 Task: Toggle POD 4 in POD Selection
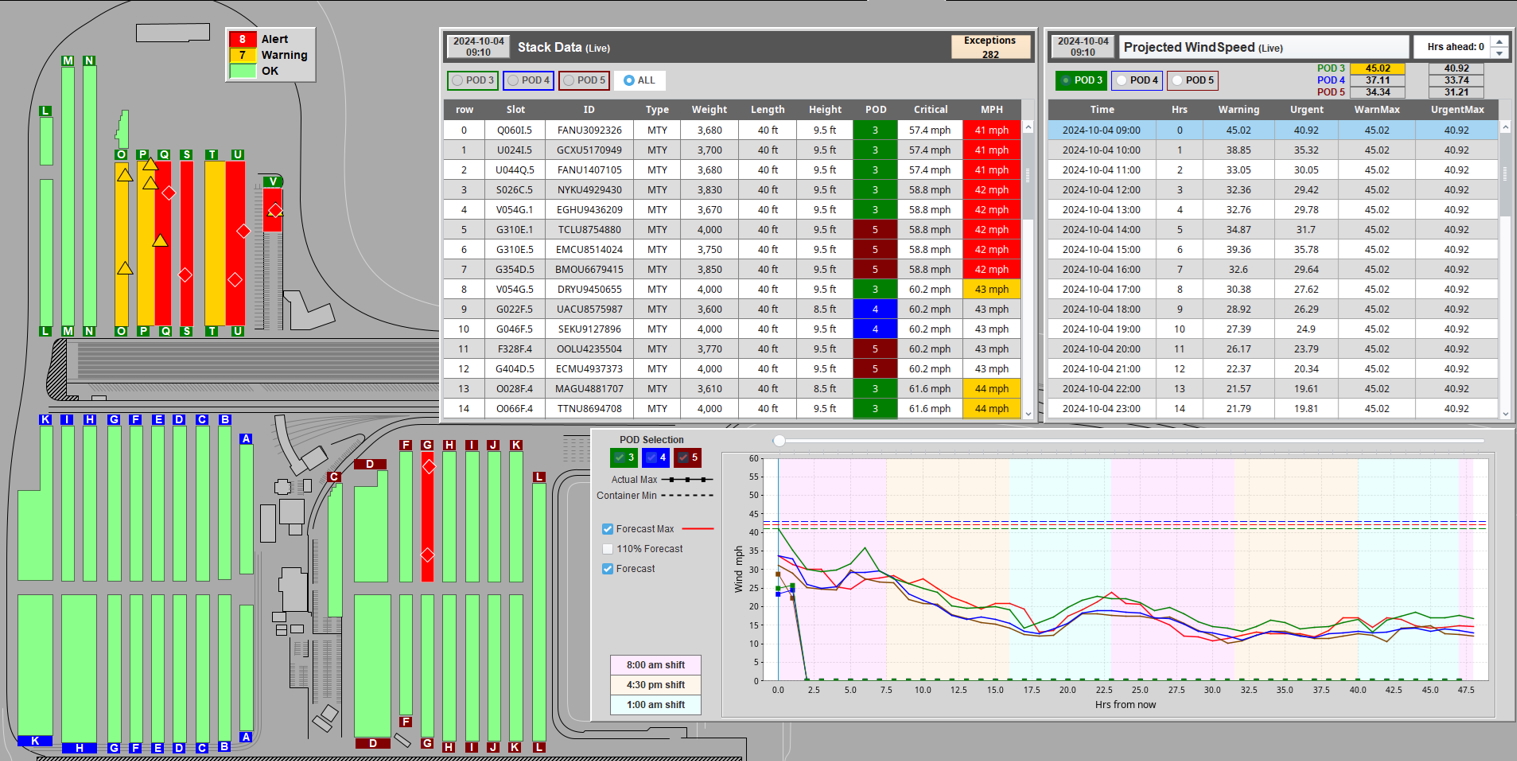click(x=657, y=458)
